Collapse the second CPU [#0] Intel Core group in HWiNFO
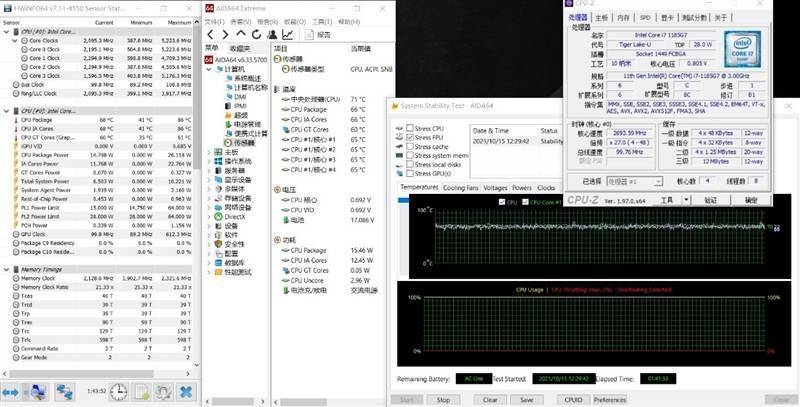This screenshot has width=800, height=407. tap(6, 111)
